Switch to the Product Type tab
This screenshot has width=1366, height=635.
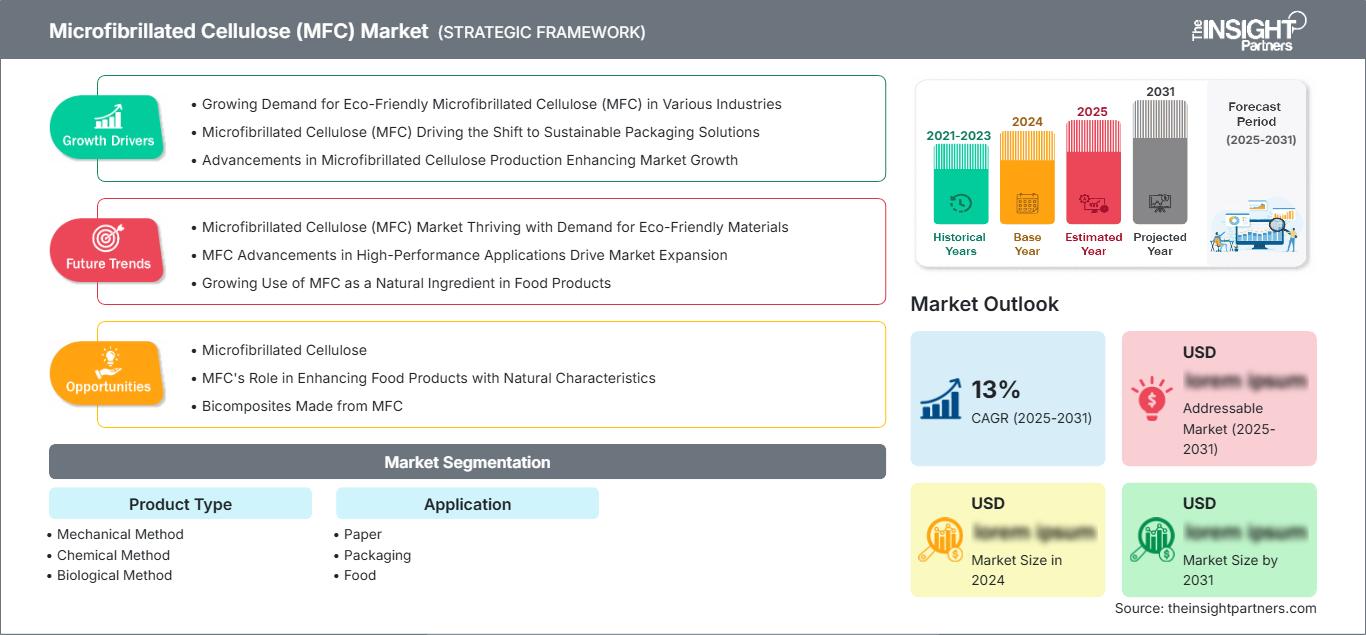point(180,504)
